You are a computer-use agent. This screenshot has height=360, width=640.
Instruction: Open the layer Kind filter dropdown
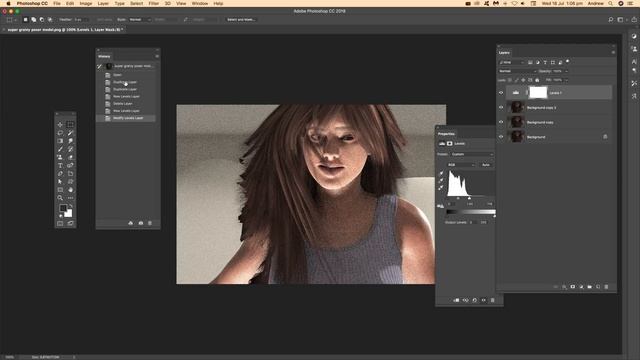pyautogui.click(x=512, y=62)
